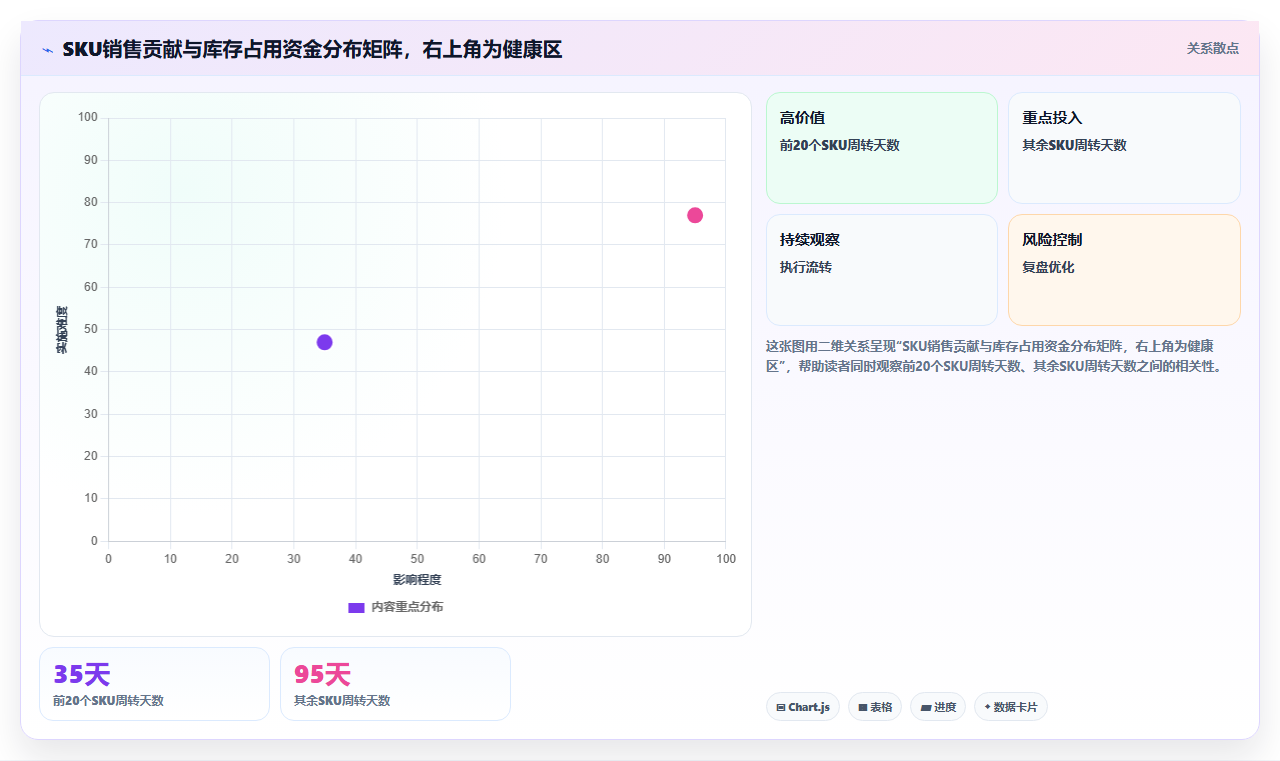Viewport: 1280px width, 761px height.
Task: Select the 数据卡片 tag
Action: (x=1011, y=707)
